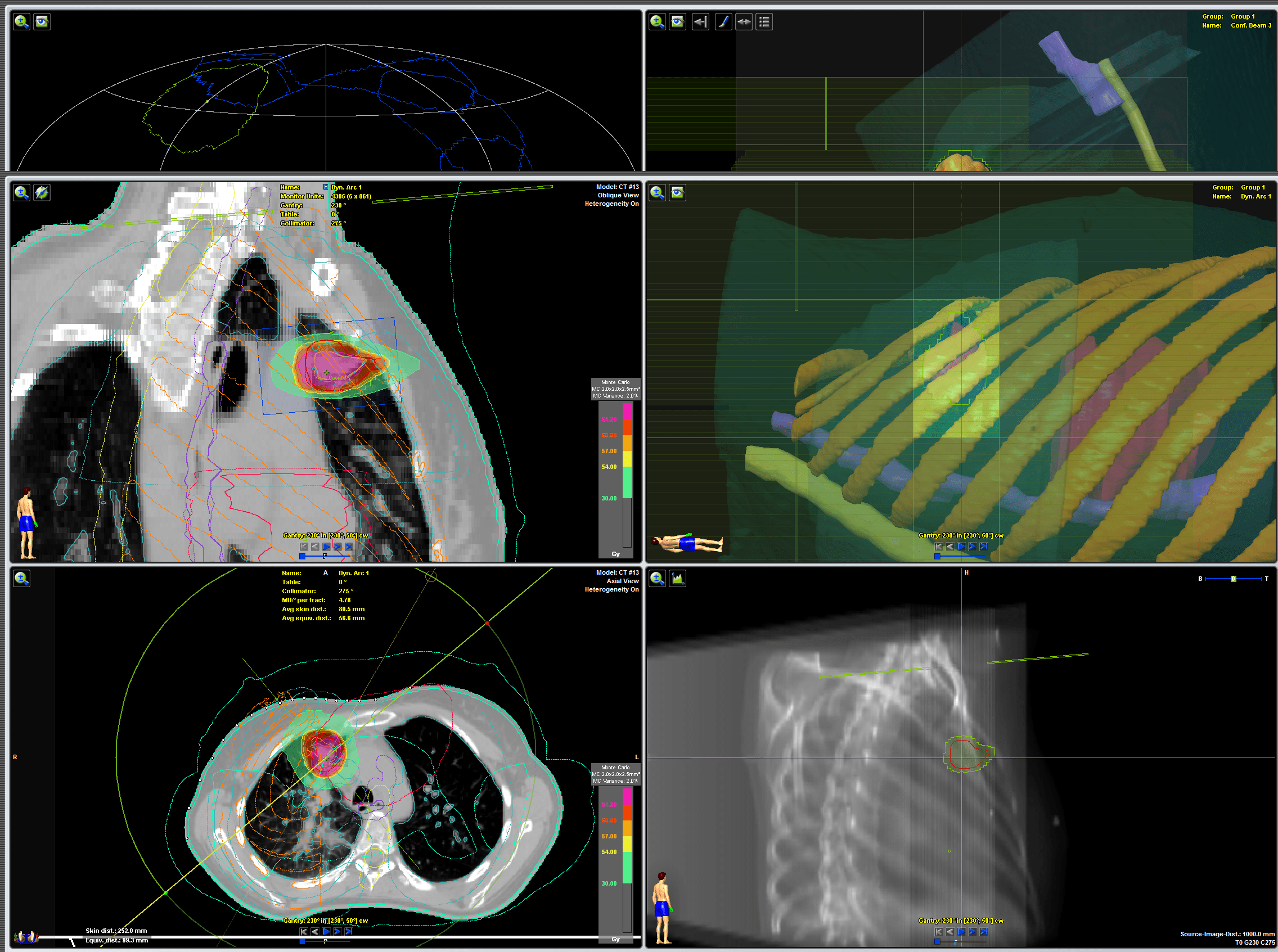Toggle eye view options in collision map panel
The image size is (1278, 952).
42,22
